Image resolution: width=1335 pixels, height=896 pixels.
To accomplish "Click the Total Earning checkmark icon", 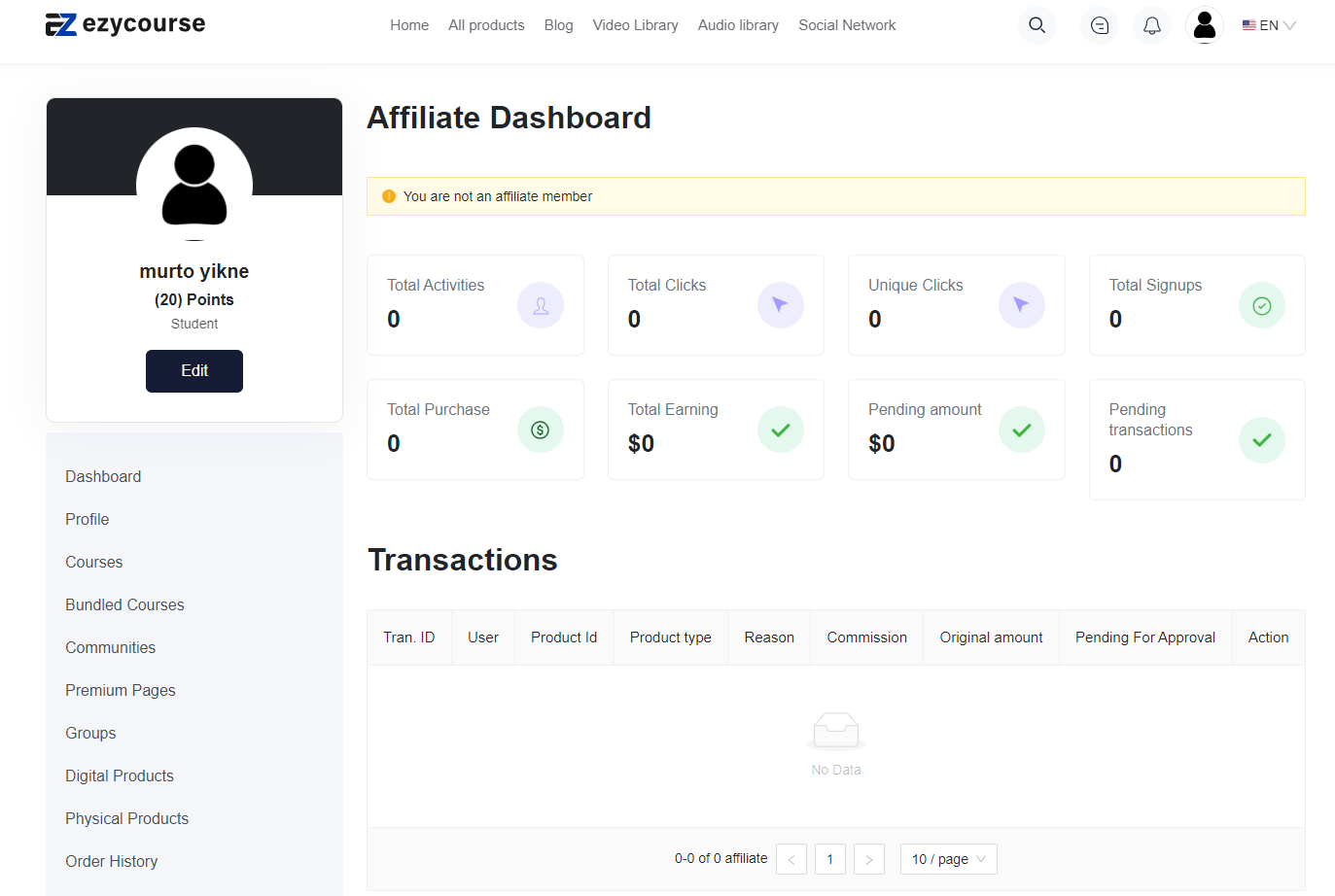I will point(781,430).
